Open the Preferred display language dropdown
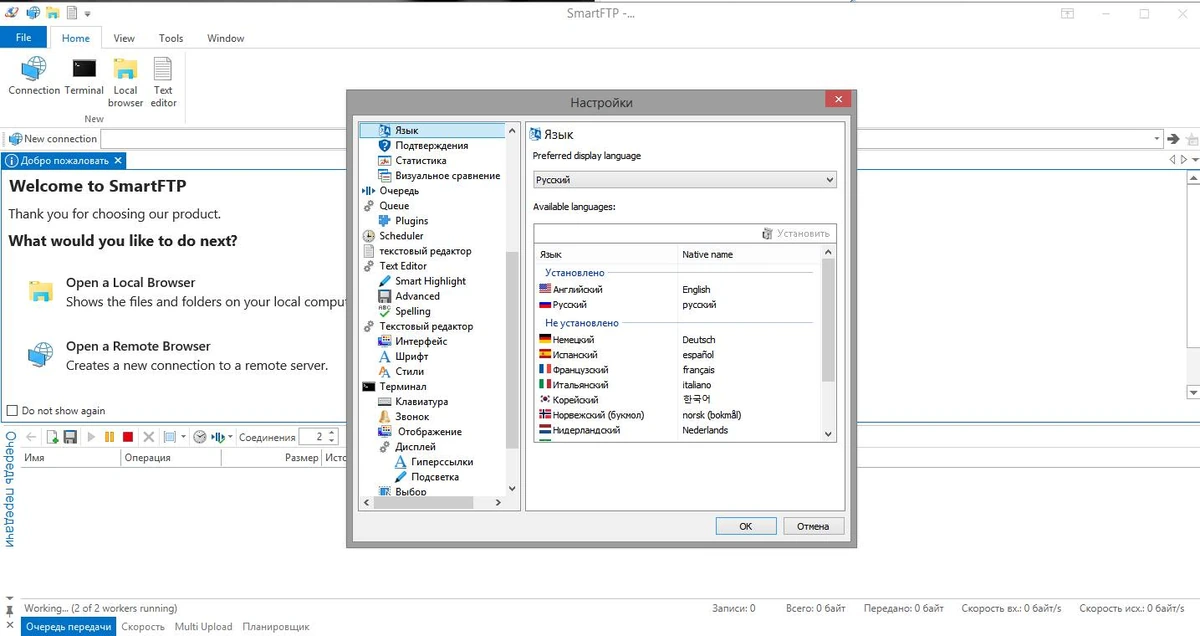The image size is (1200, 636). tap(685, 179)
